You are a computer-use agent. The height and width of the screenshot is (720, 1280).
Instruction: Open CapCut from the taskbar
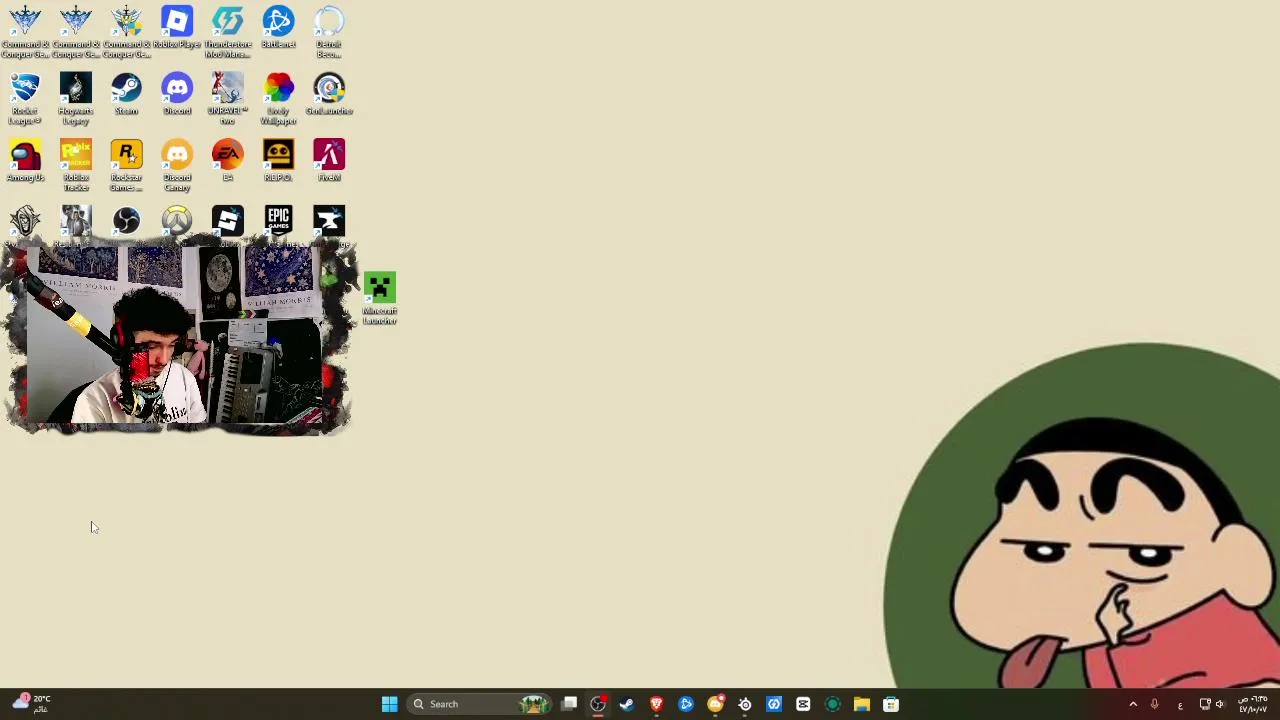(x=803, y=704)
